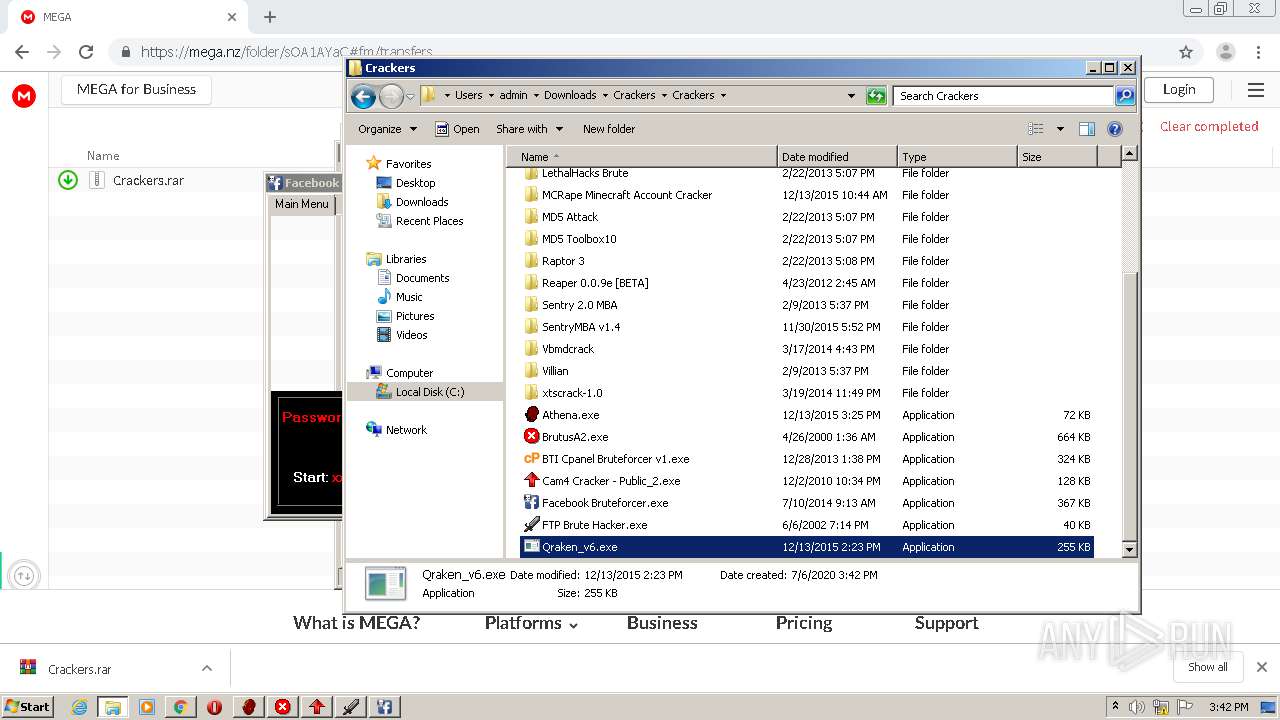This screenshot has width=1280, height=720.
Task: Open a new Chrome tab
Action: (269, 17)
